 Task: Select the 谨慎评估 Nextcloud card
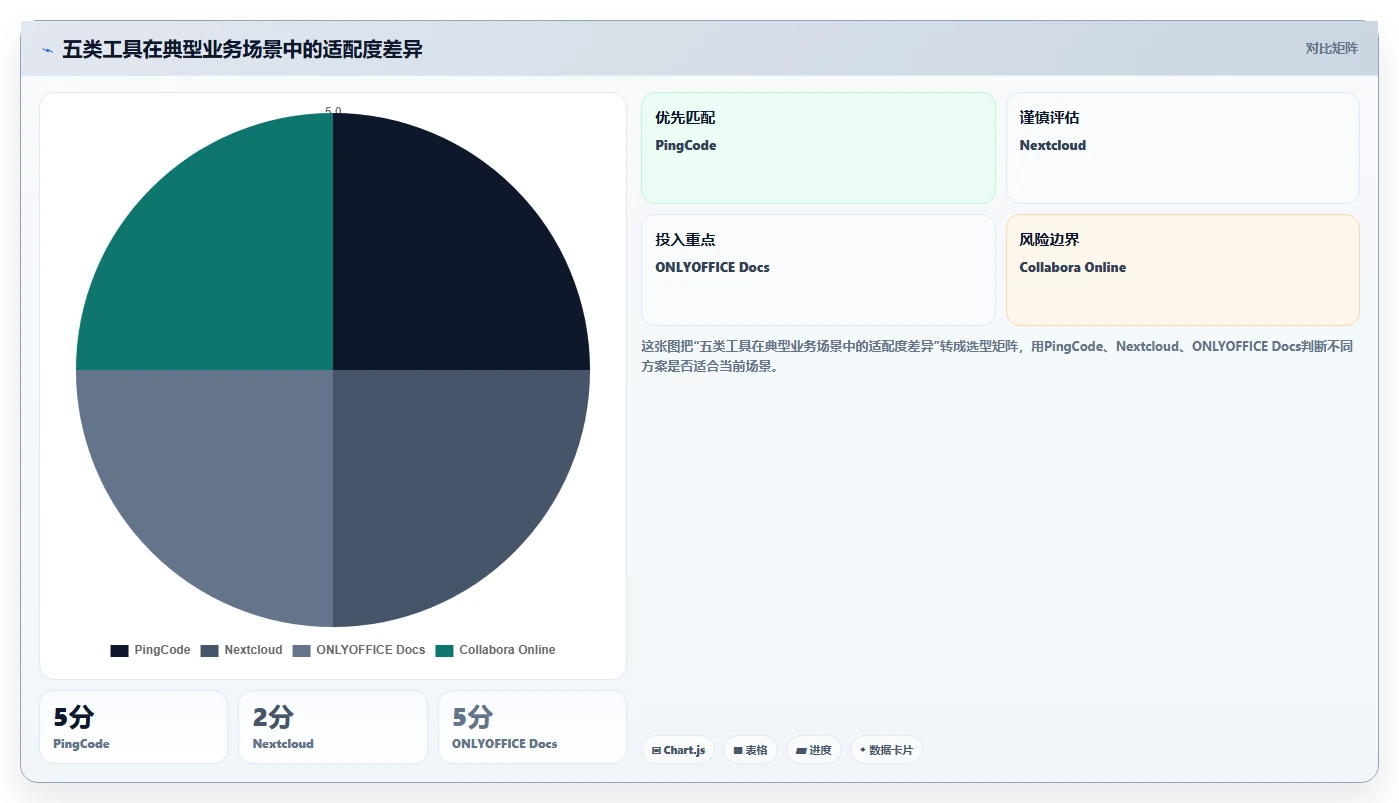click(x=1182, y=148)
